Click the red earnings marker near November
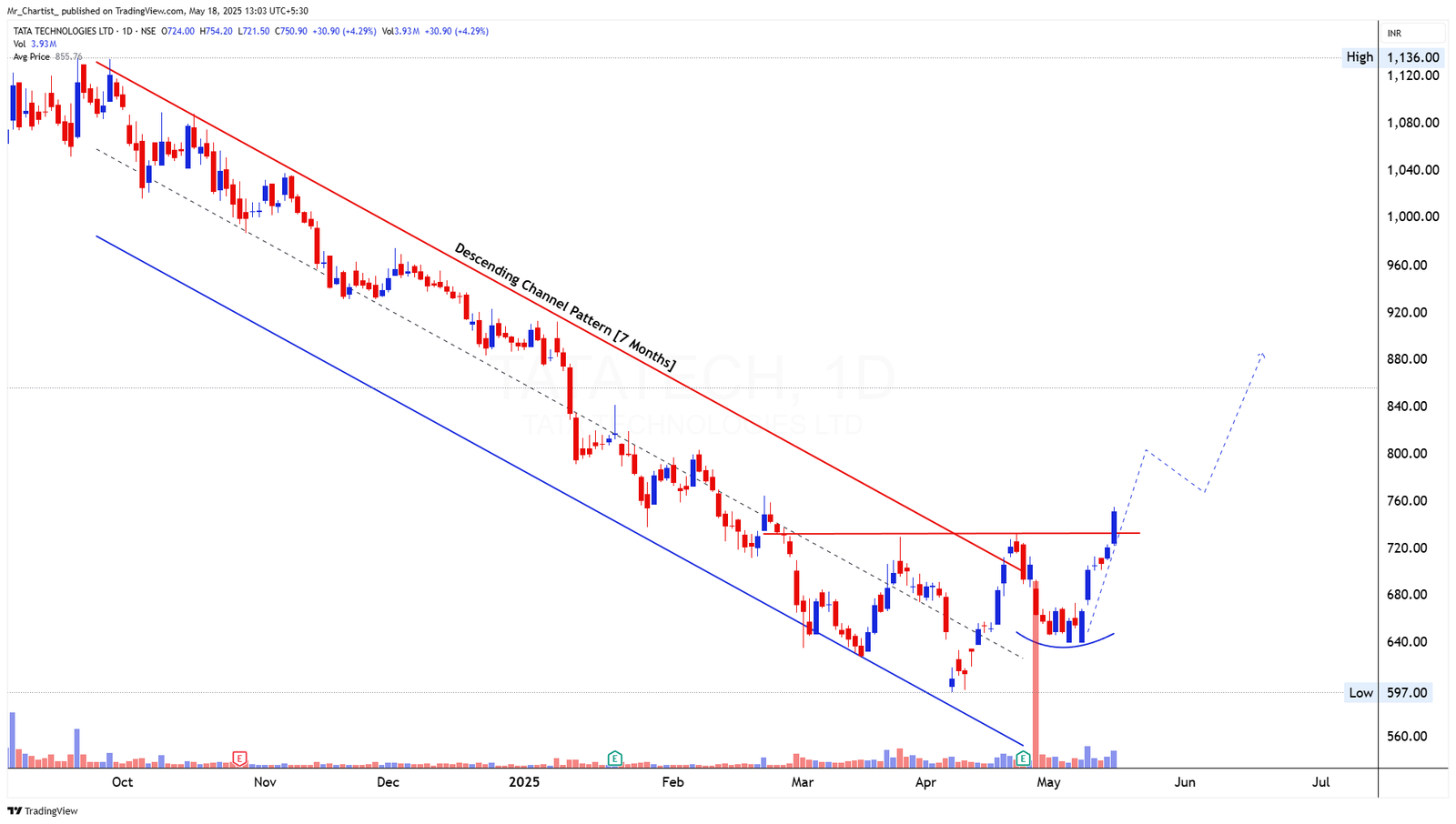This screenshot has width=1456, height=824. pos(241,757)
